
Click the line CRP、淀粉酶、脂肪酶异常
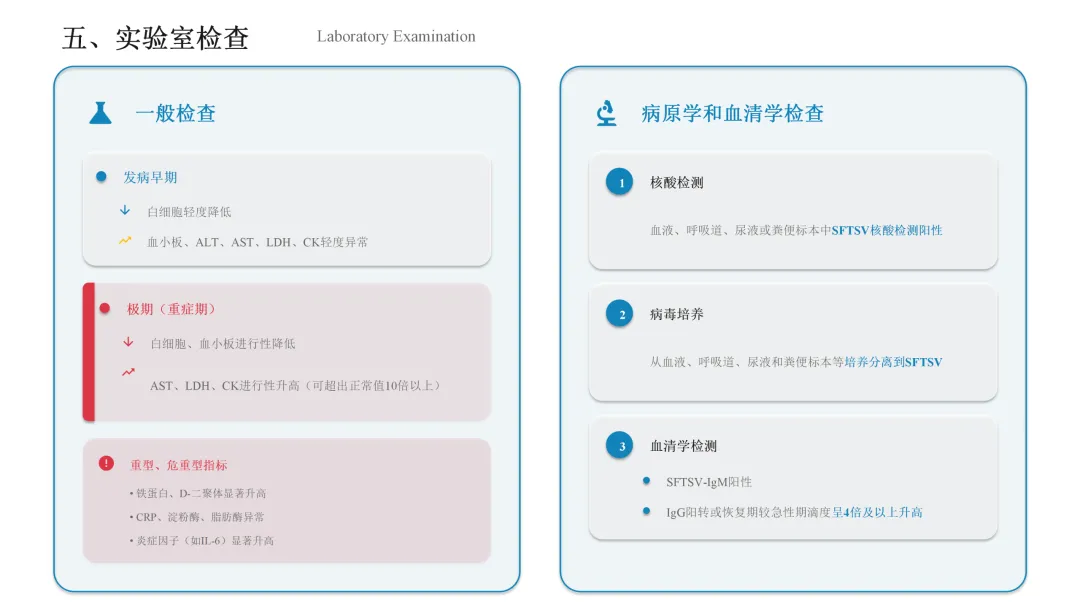click(x=197, y=516)
